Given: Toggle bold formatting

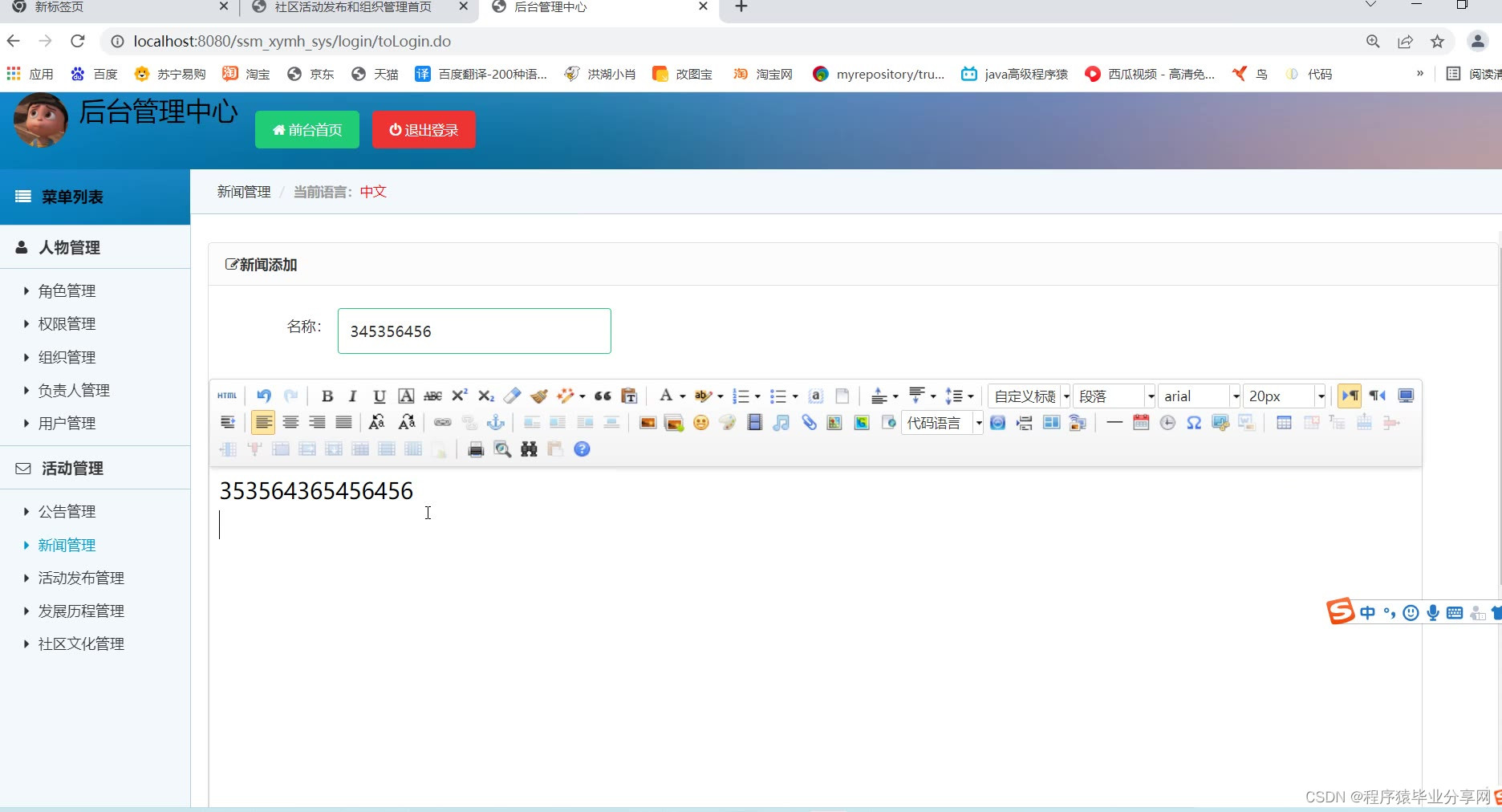Looking at the screenshot, I should point(327,396).
